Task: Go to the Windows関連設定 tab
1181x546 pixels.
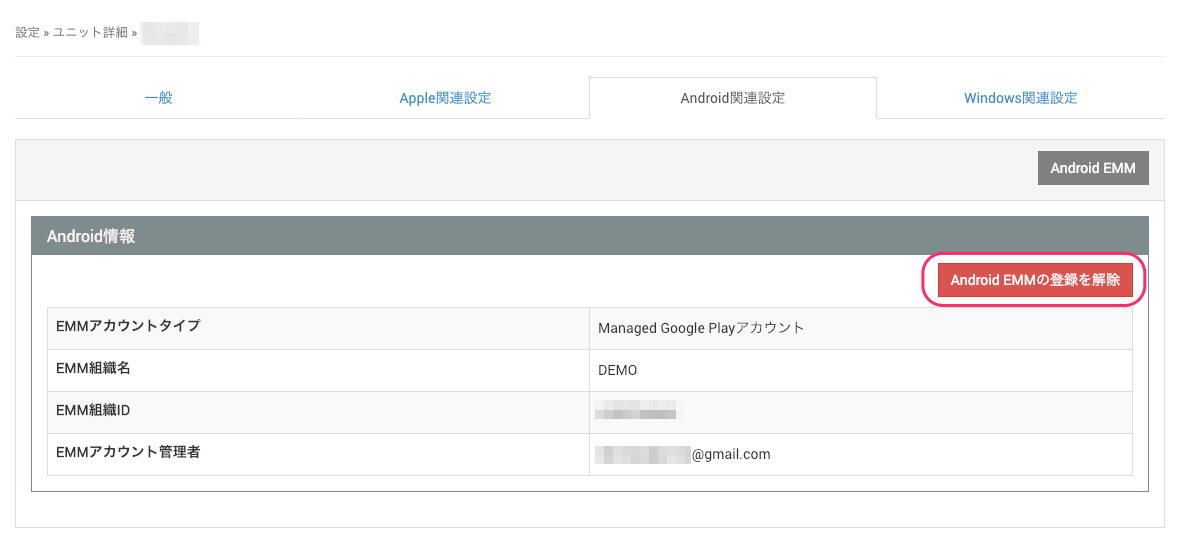Action: [x=1020, y=98]
